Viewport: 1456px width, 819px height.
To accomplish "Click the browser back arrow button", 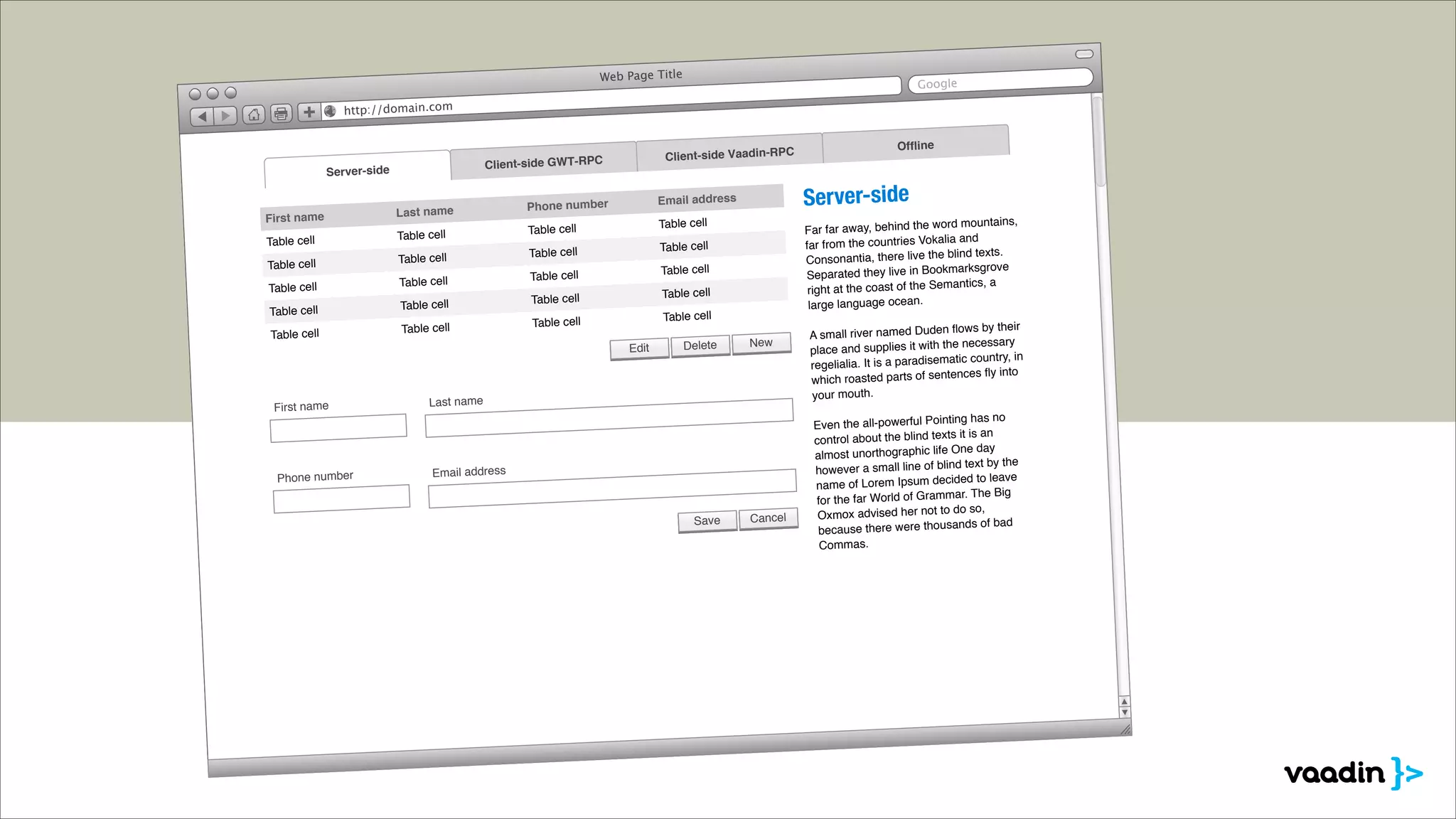I will pos(203,117).
